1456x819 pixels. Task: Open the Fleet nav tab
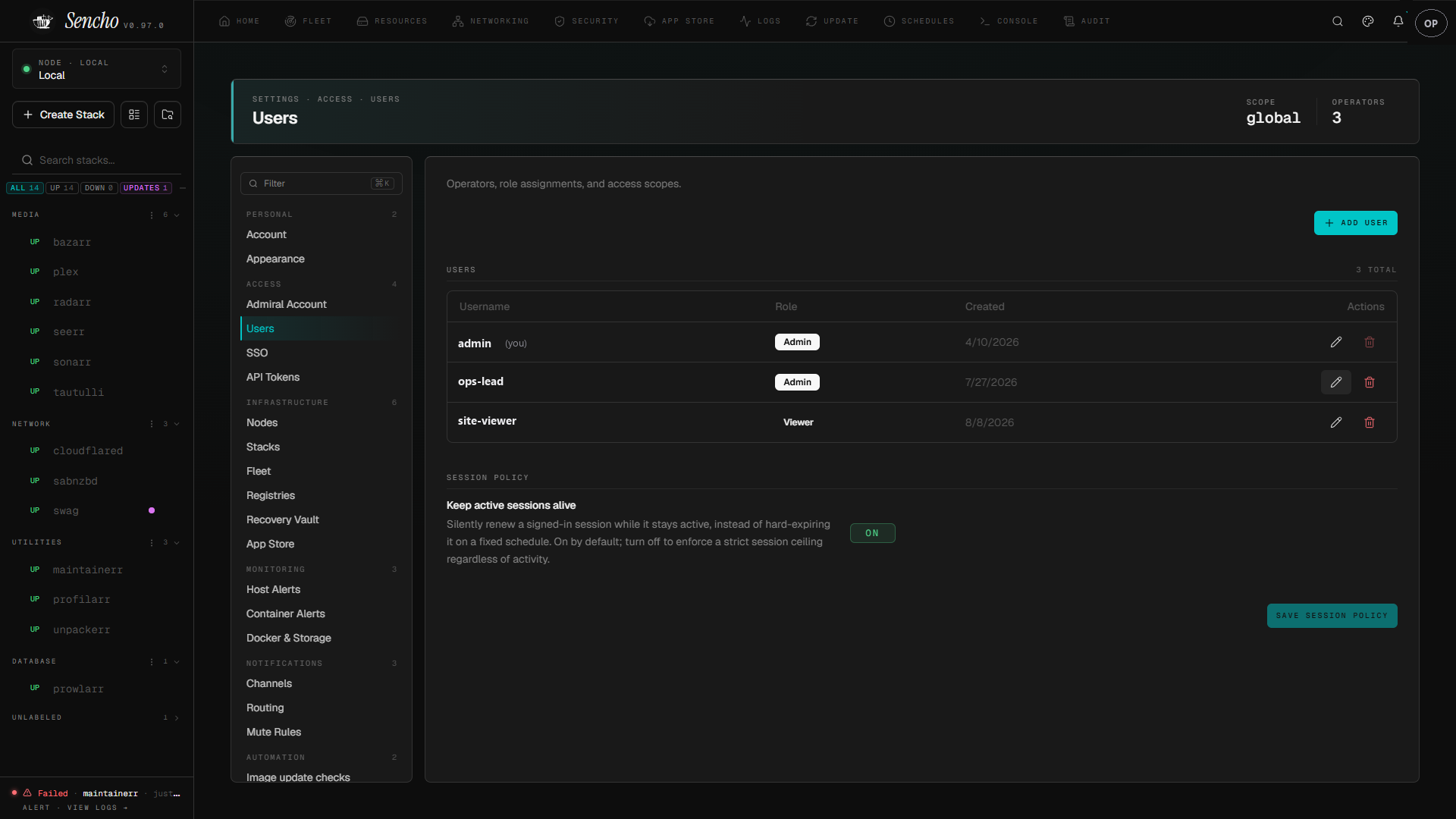[308, 21]
